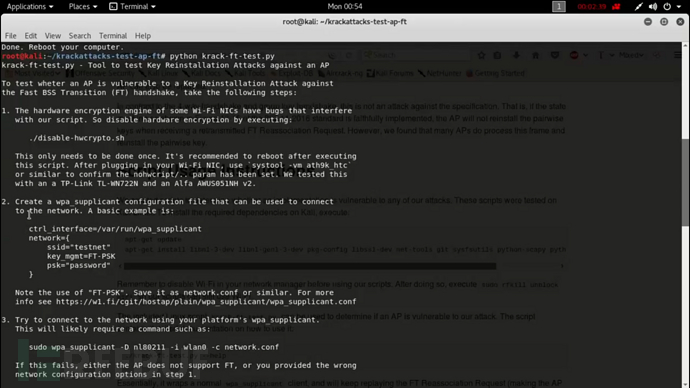
Task: Click the line 'key_mgmt=FT-PSK'
Action: pos(81,256)
